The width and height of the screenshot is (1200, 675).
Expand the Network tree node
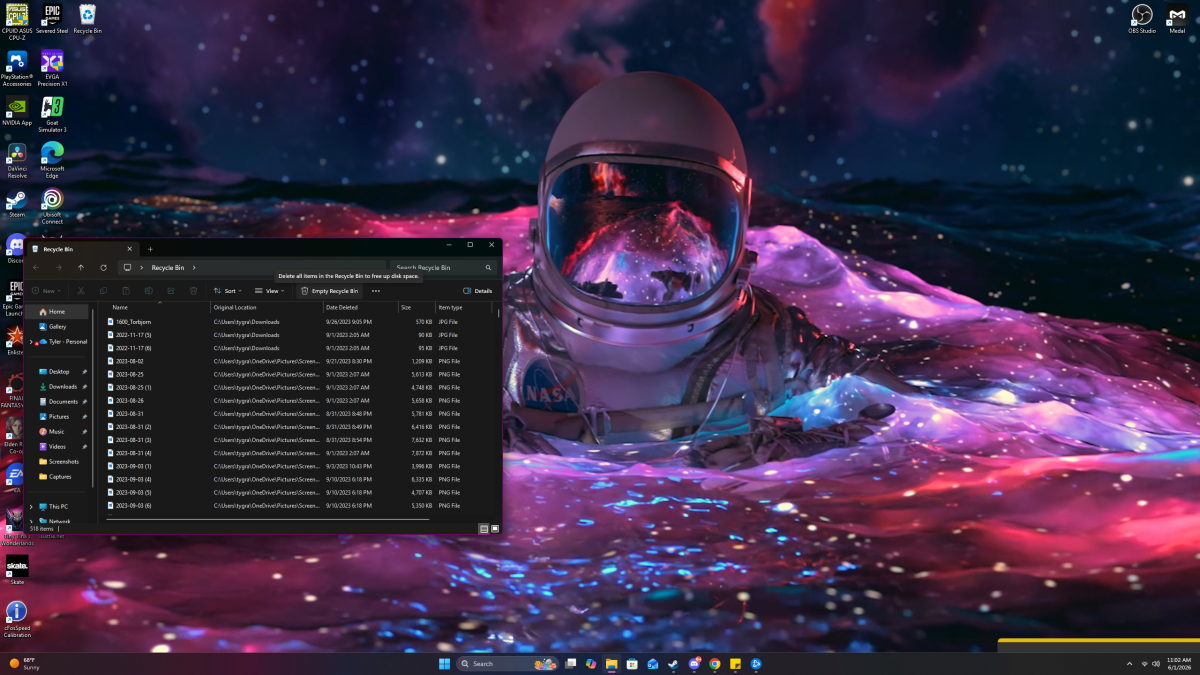[x=31, y=521]
